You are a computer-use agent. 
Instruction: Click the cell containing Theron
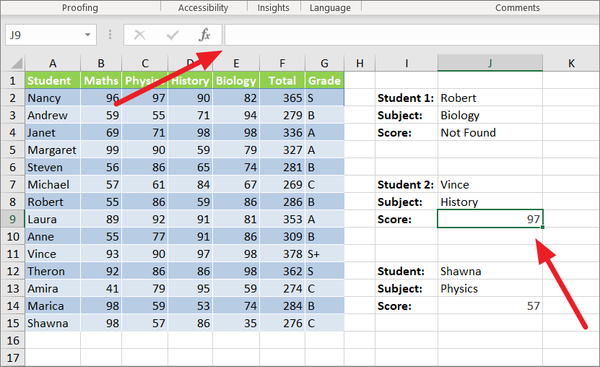click(x=53, y=271)
